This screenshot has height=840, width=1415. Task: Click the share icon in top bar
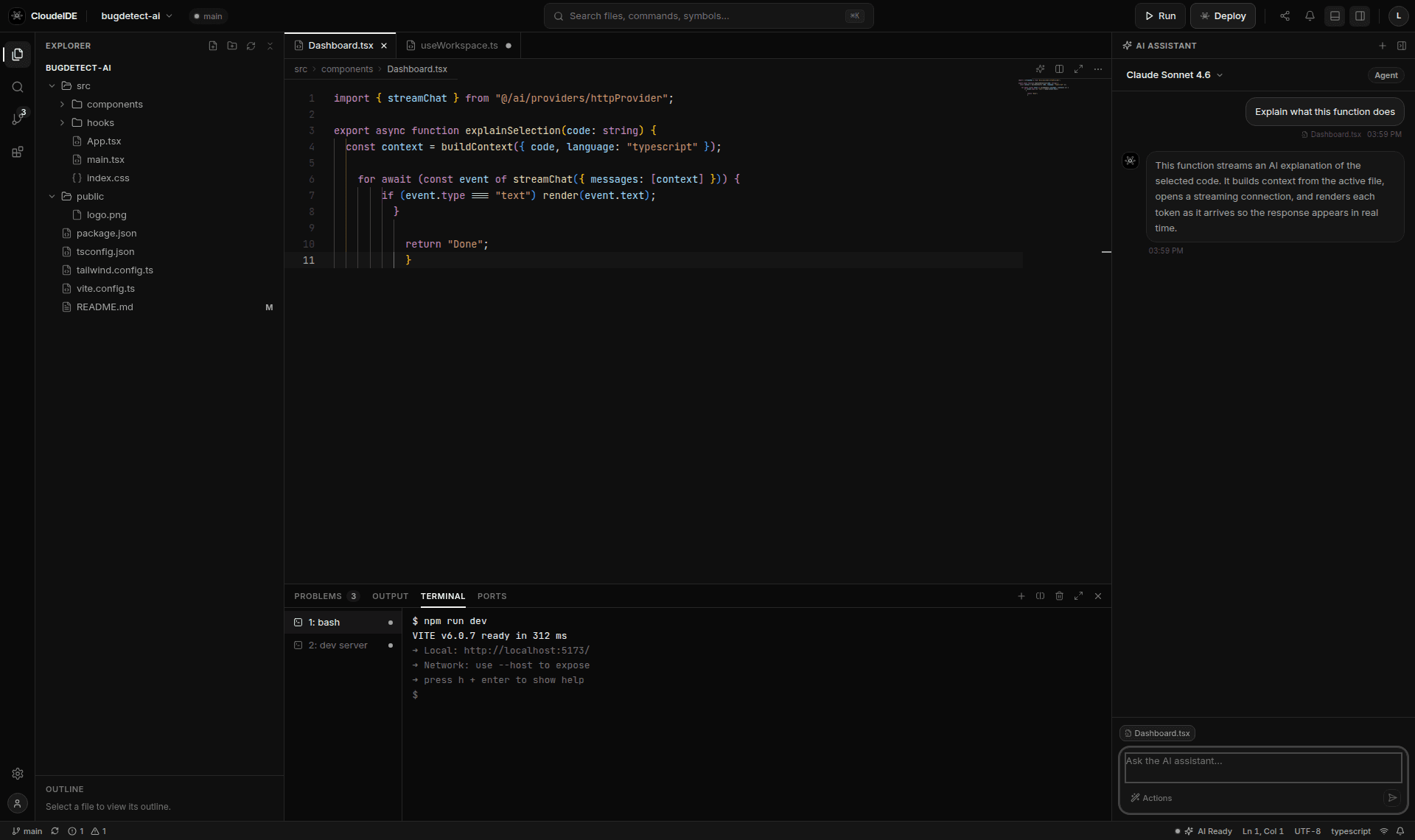[x=1285, y=15]
